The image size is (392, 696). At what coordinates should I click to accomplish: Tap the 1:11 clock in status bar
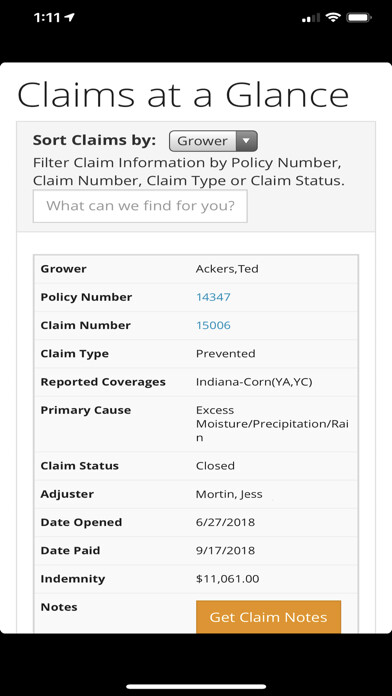(47, 17)
